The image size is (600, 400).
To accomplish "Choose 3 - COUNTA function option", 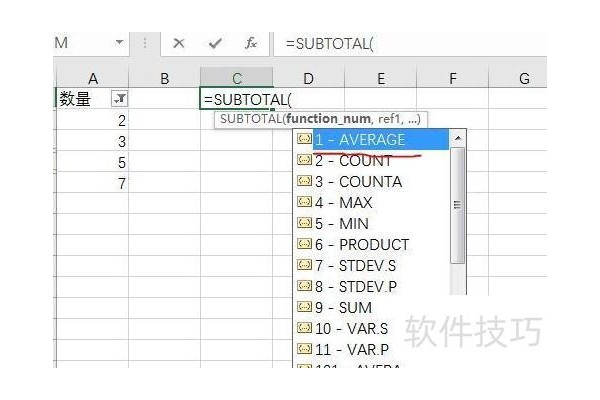I will coord(357,182).
